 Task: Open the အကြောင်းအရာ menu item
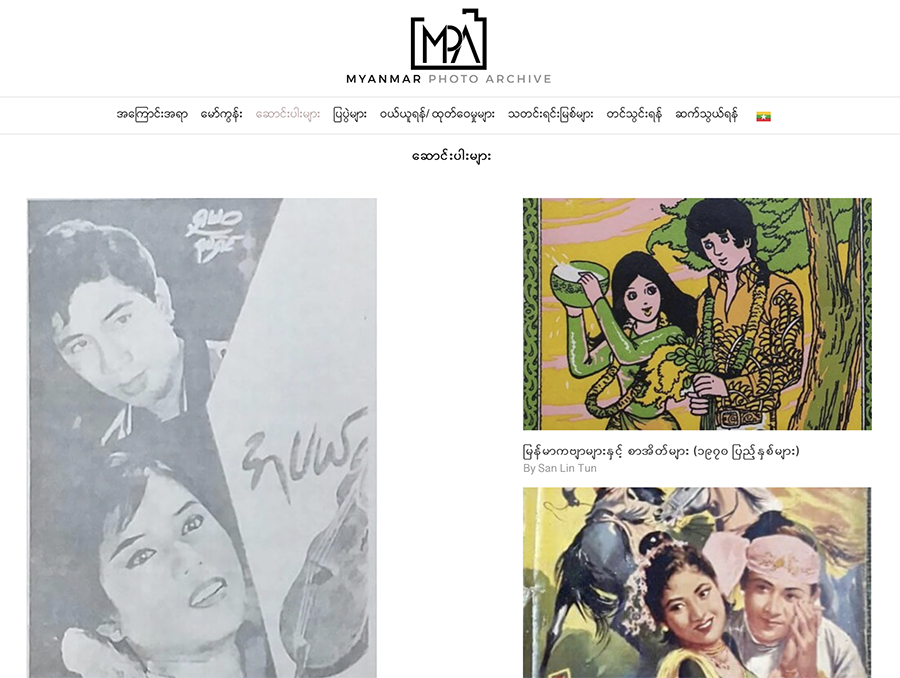click(x=152, y=115)
